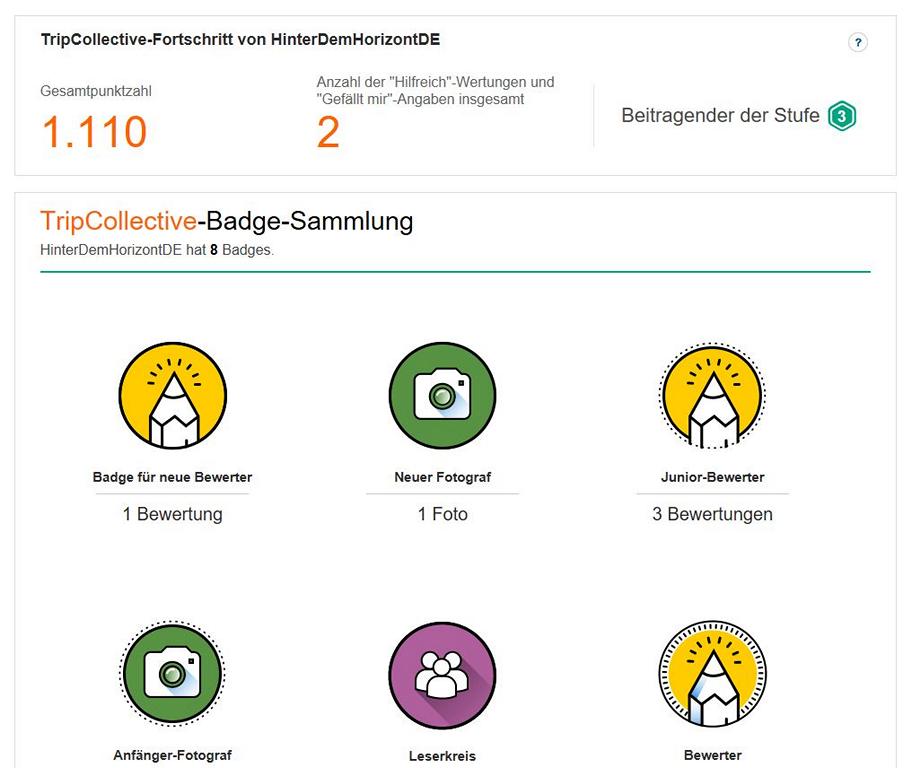This screenshot has width=912, height=768.
Task: Click the 'Anfänger-Fotograf' label
Action: click(173, 755)
